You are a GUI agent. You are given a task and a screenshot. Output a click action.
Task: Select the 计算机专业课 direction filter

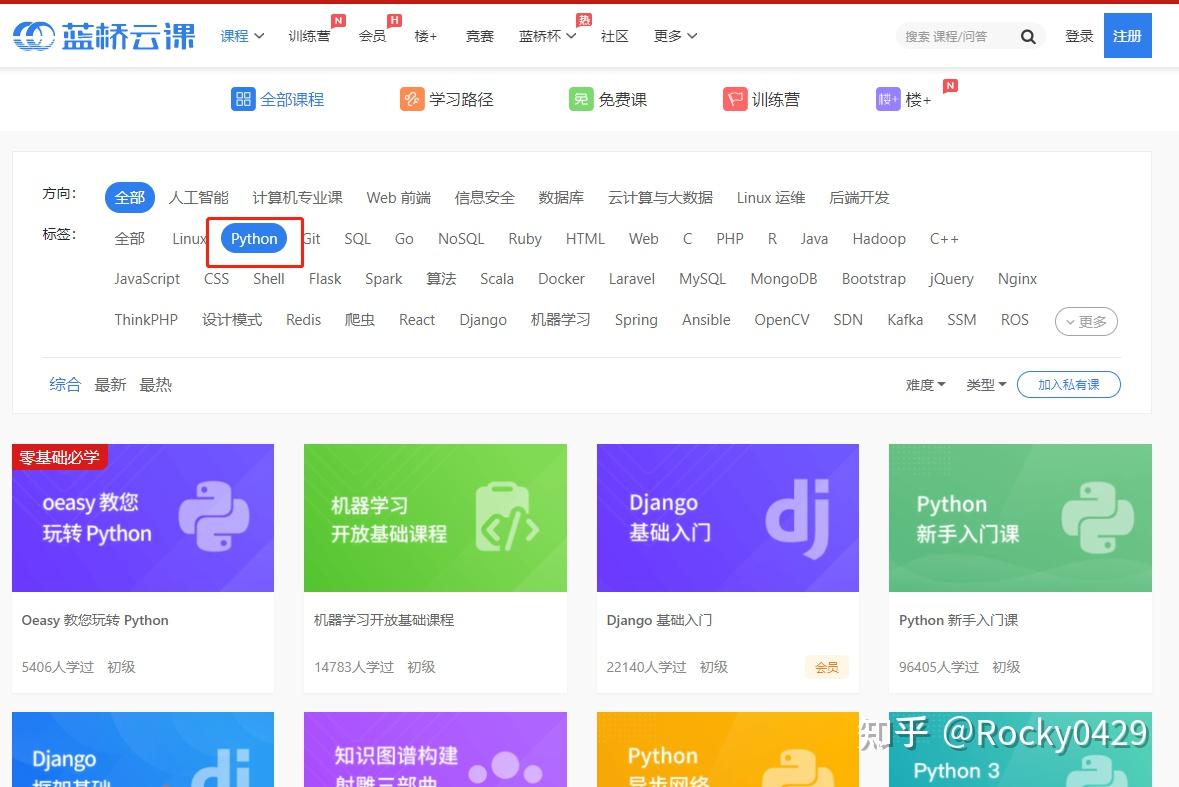click(297, 198)
